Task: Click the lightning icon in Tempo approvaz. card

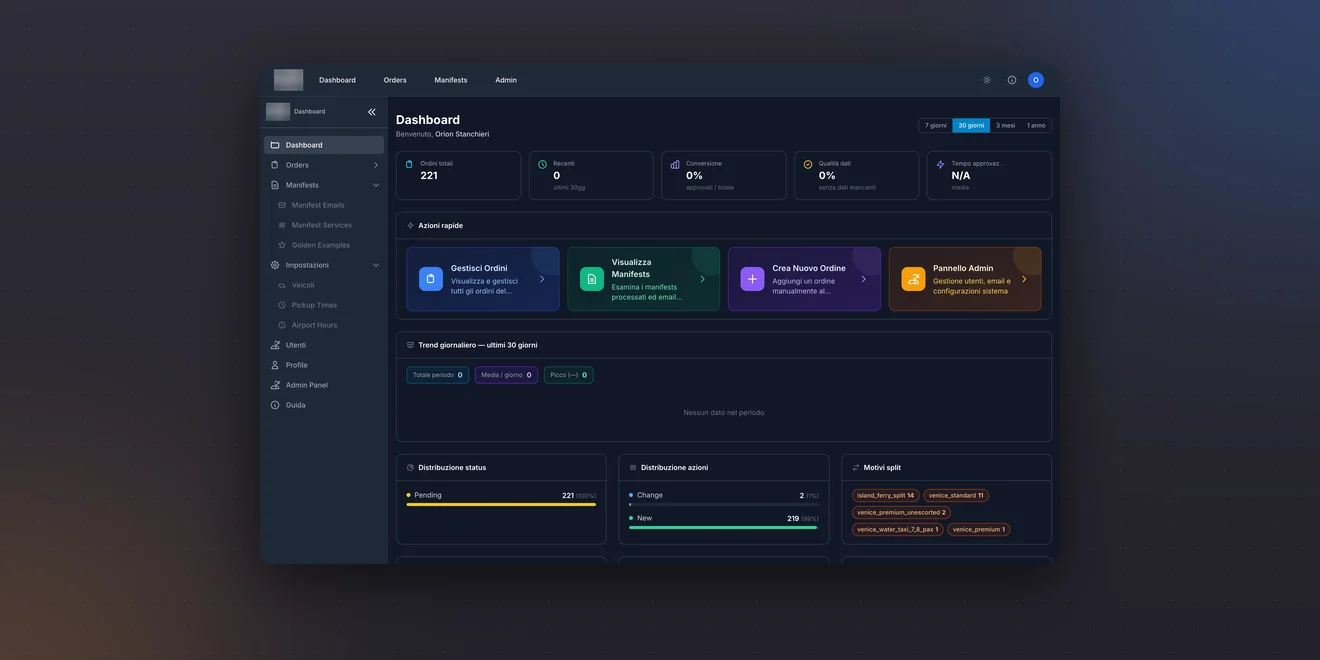Action: click(x=940, y=164)
